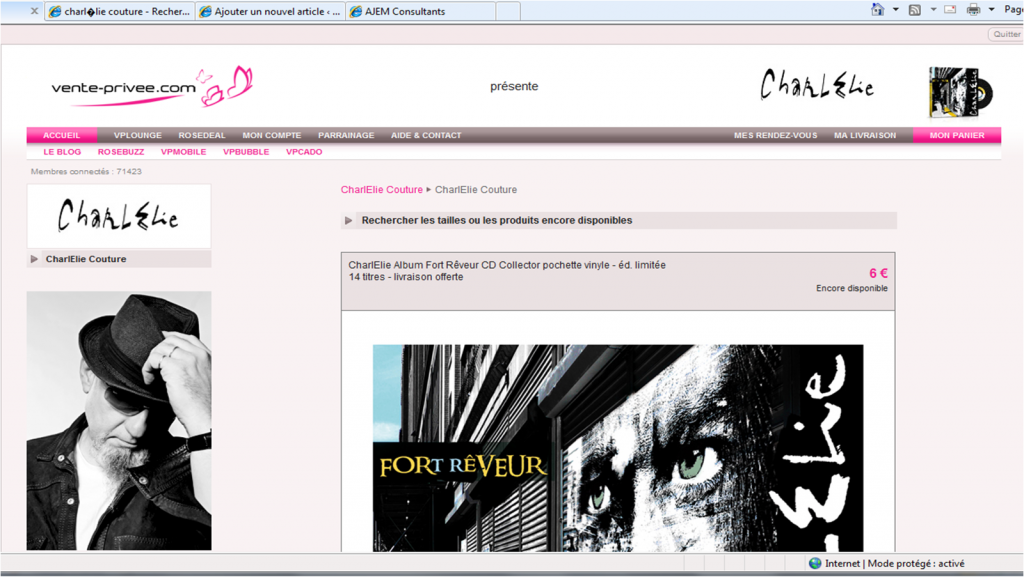Open ROSEDEAL in navigation bar

pyautogui.click(x=202, y=135)
